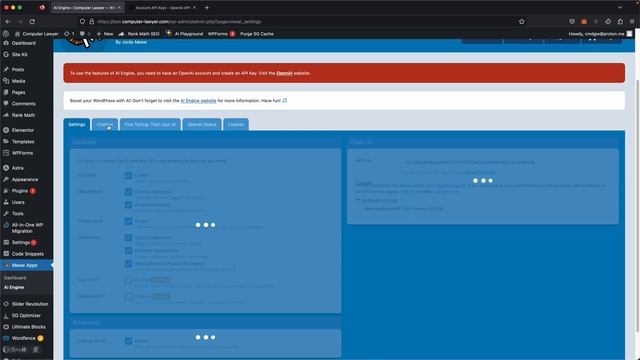The image size is (640, 360).
Task: Open Posts in the sidebar
Action: pos(18,69)
